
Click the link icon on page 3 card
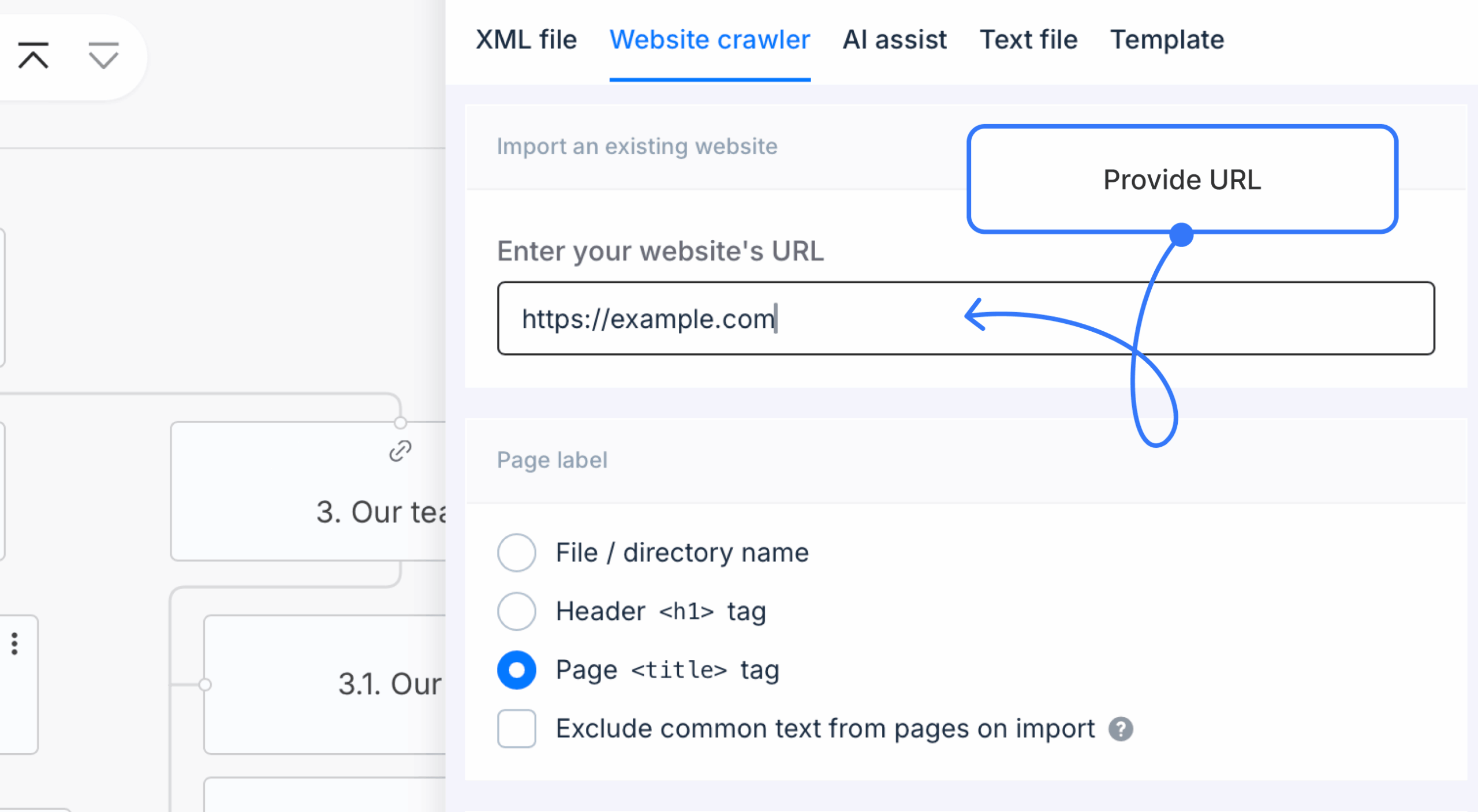400,451
